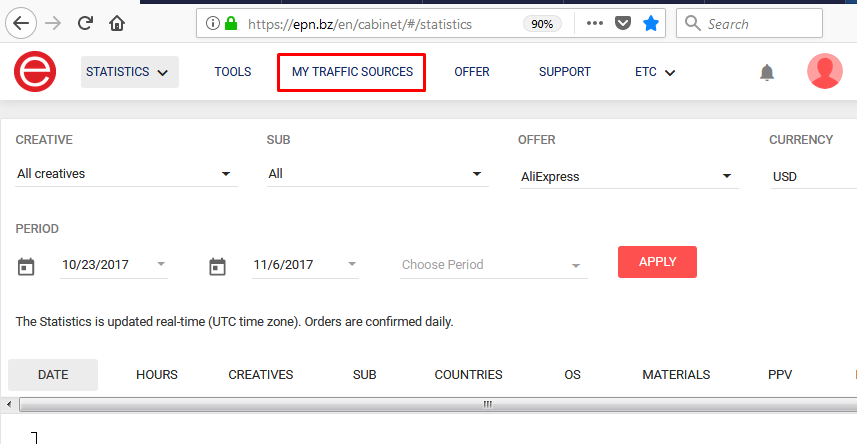Click the statistics update notice text

click(x=234, y=322)
